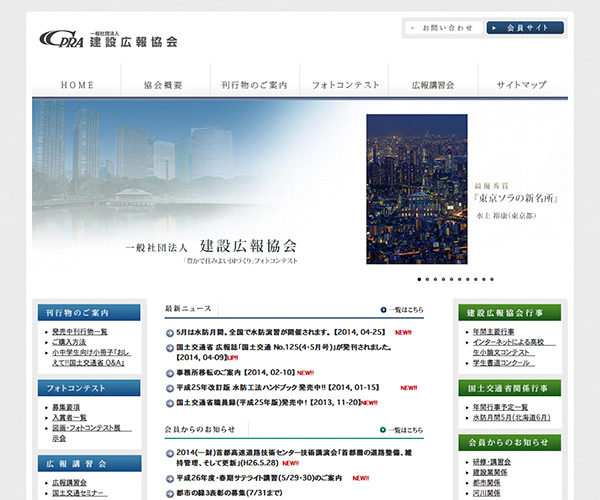
Task: Open 発売中刊行物一覧 sidebar link
Action: tap(80, 331)
